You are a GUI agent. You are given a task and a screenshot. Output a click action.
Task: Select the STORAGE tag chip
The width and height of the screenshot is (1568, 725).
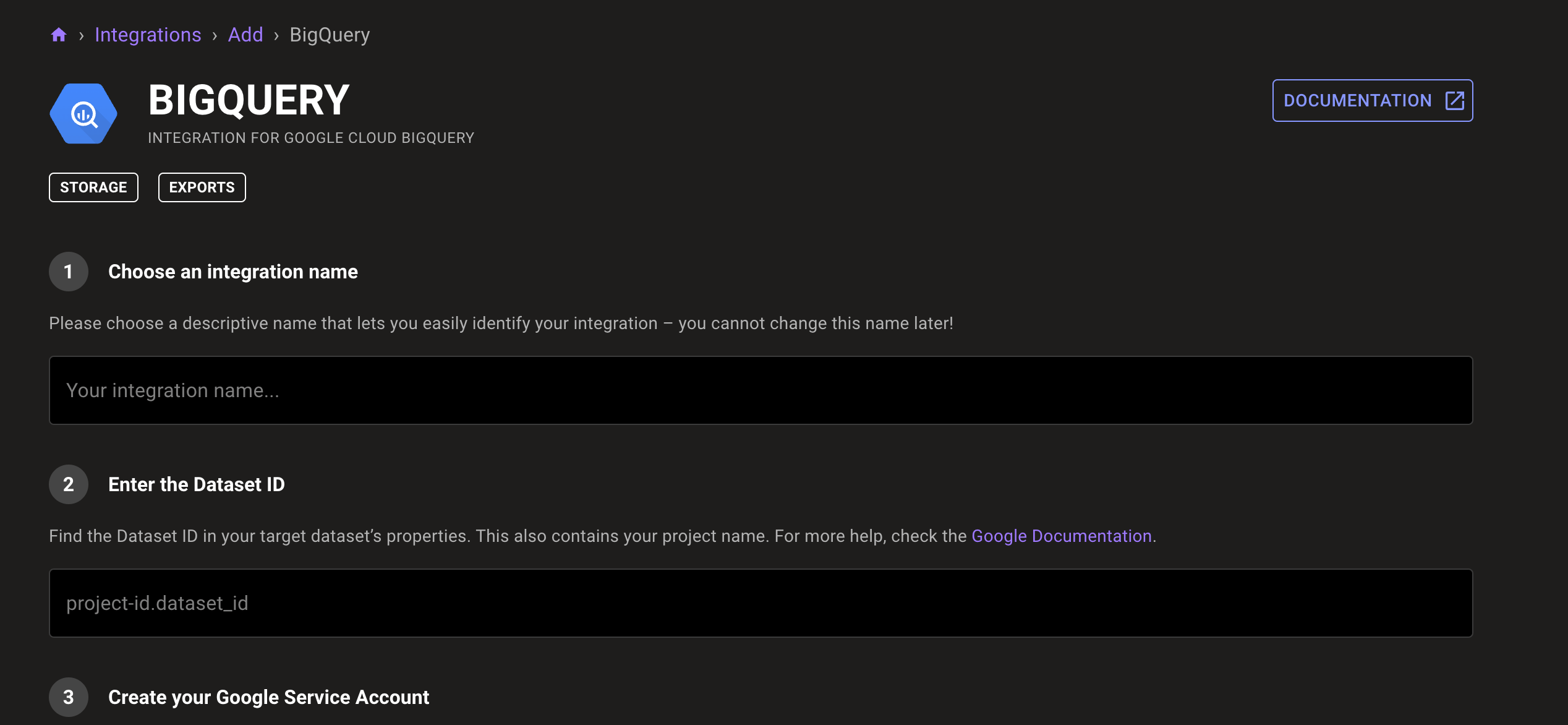pyautogui.click(x=93, y=187)
